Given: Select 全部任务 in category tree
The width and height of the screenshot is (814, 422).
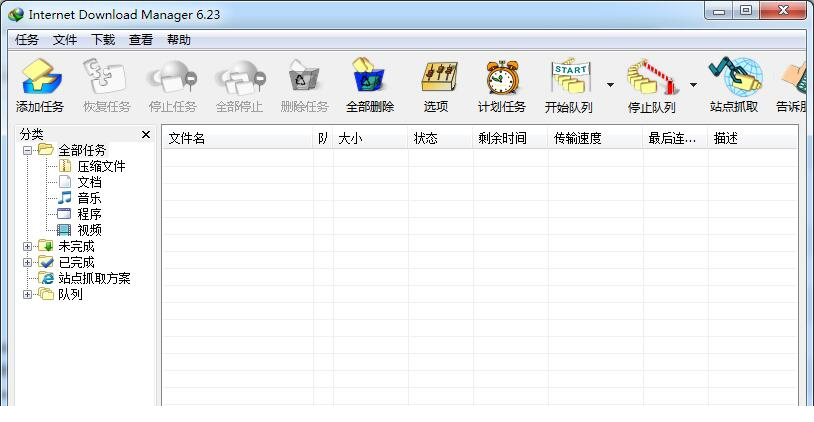Looking at the screenshot, I should pos(82,151).
